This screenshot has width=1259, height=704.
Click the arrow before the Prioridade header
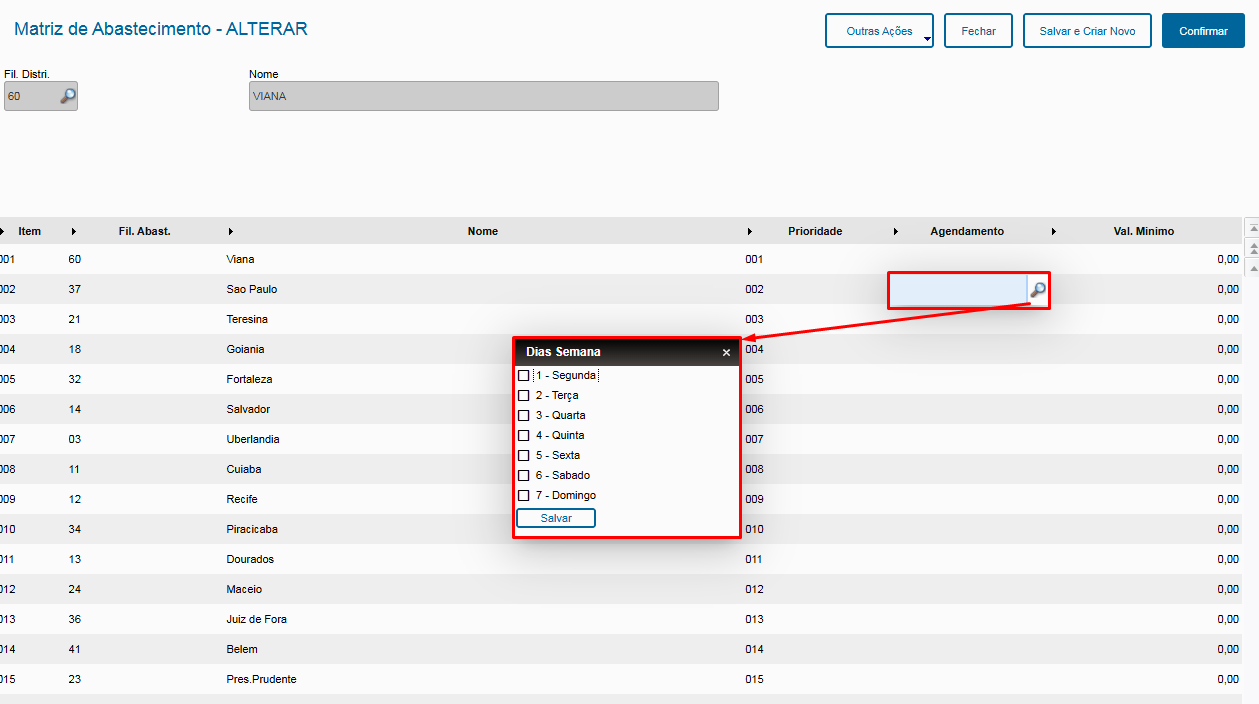tap(750, 232)
